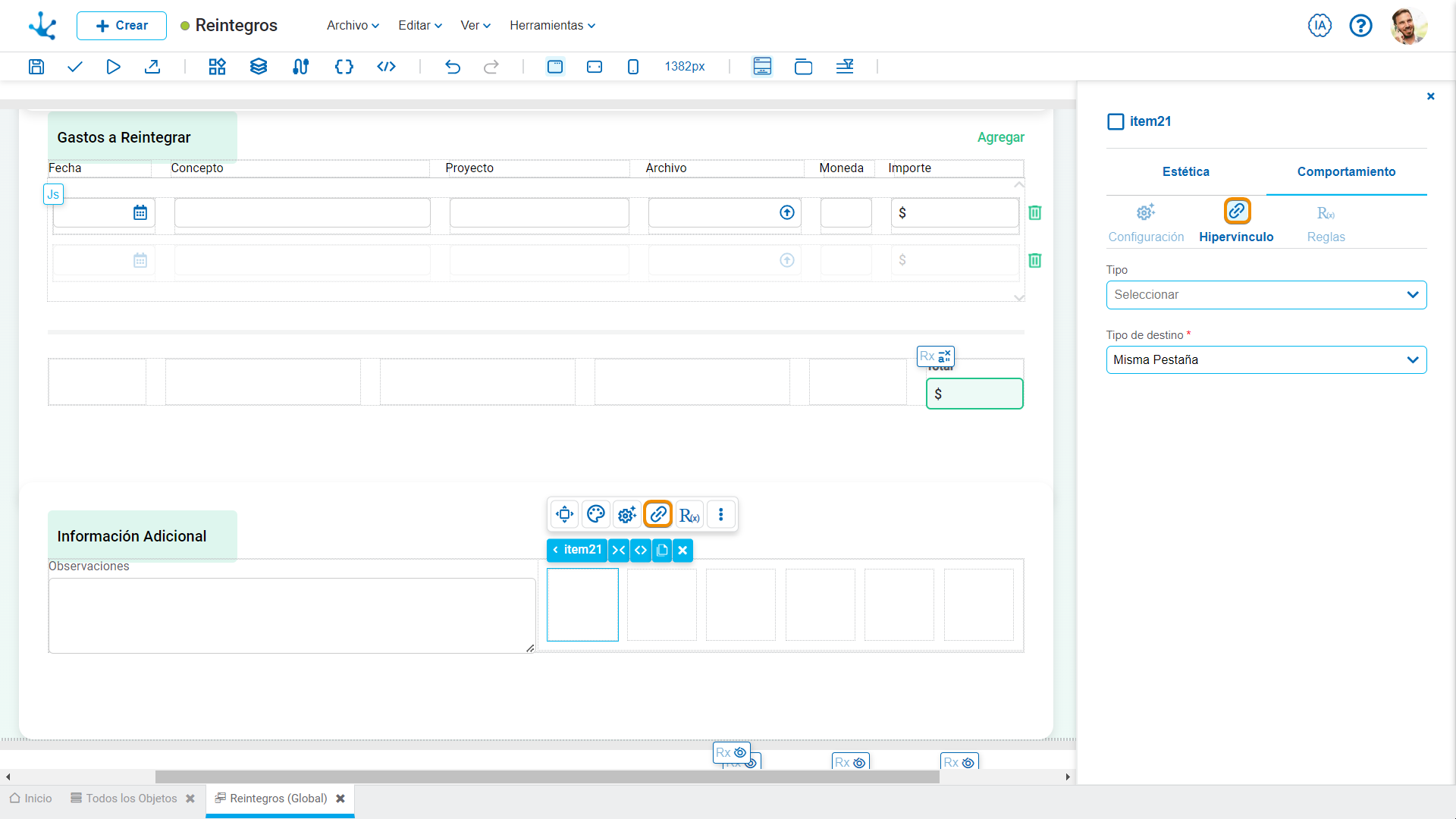Click the Agregar link
This screenshot has width=1456, height=819.
1000,137
